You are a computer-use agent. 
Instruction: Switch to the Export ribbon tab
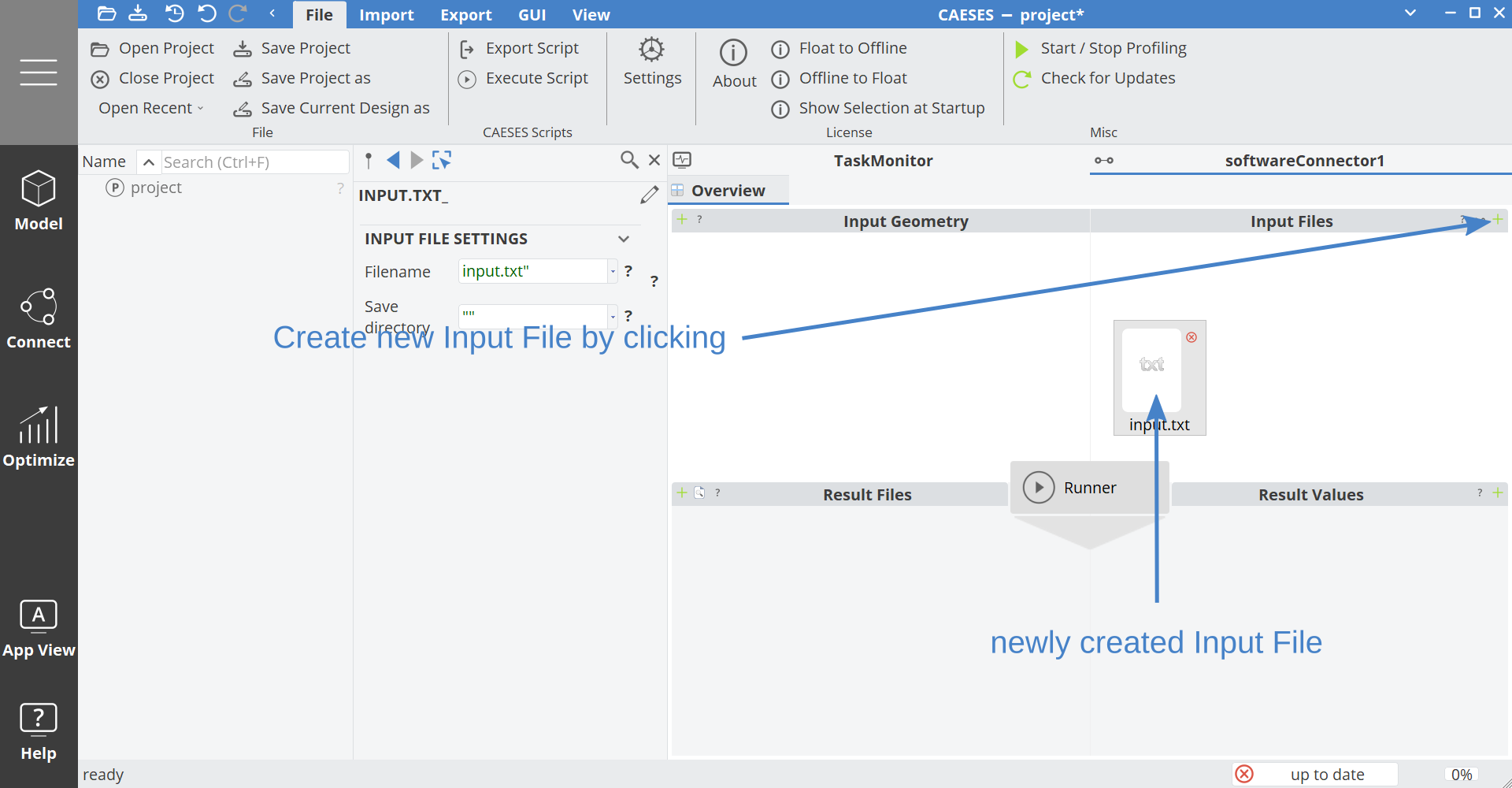coord(465,15)
